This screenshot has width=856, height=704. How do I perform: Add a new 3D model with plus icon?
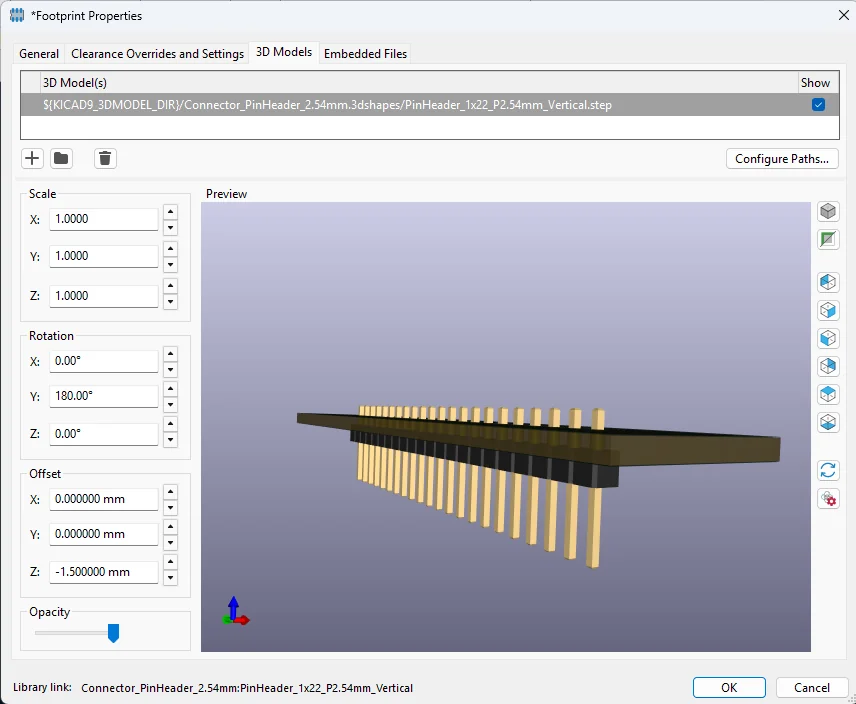tap(32, 159)
